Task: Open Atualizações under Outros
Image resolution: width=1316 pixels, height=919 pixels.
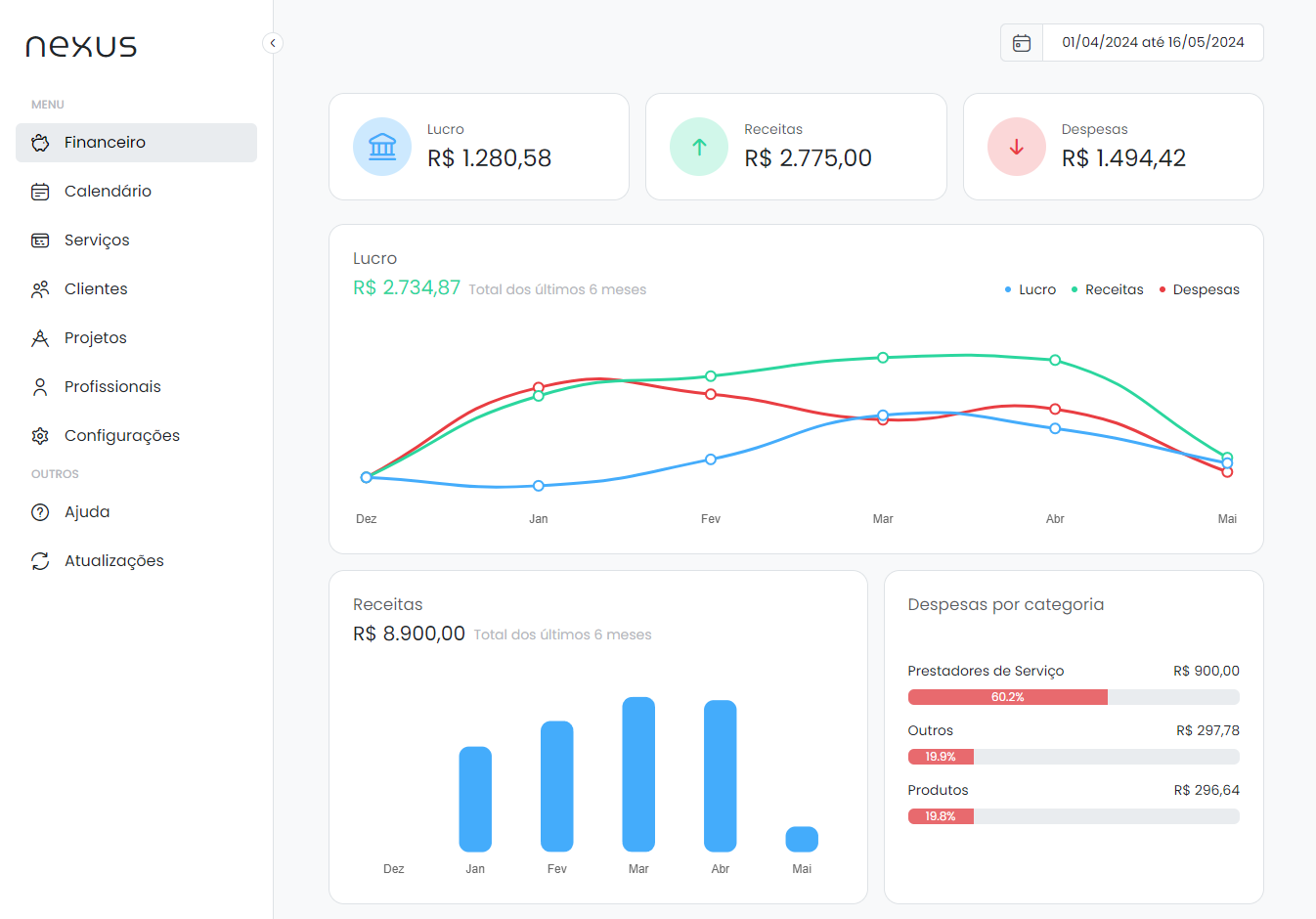Action: [136, 561]
